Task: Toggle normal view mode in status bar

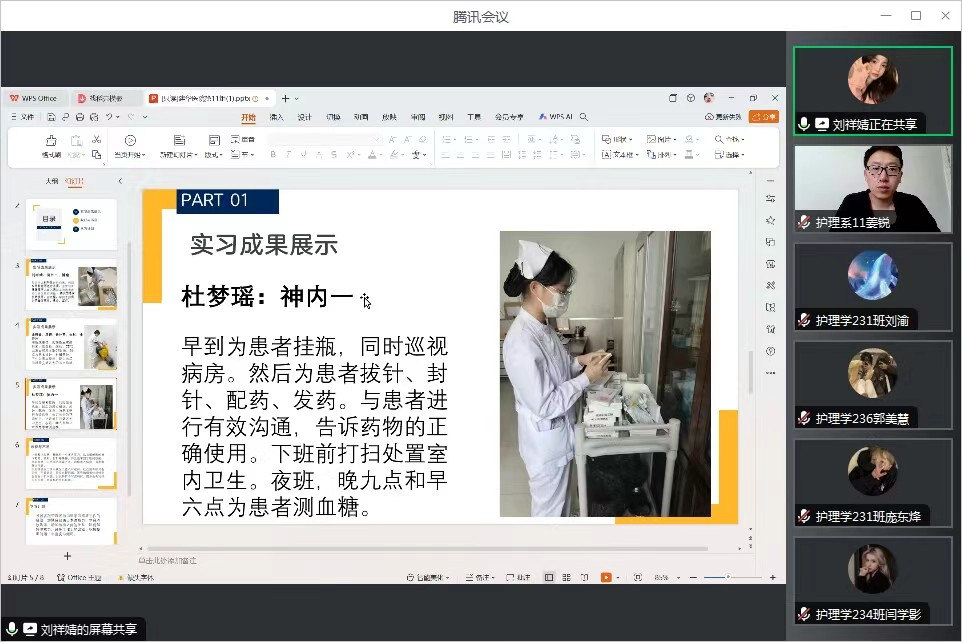Action: 549,578
